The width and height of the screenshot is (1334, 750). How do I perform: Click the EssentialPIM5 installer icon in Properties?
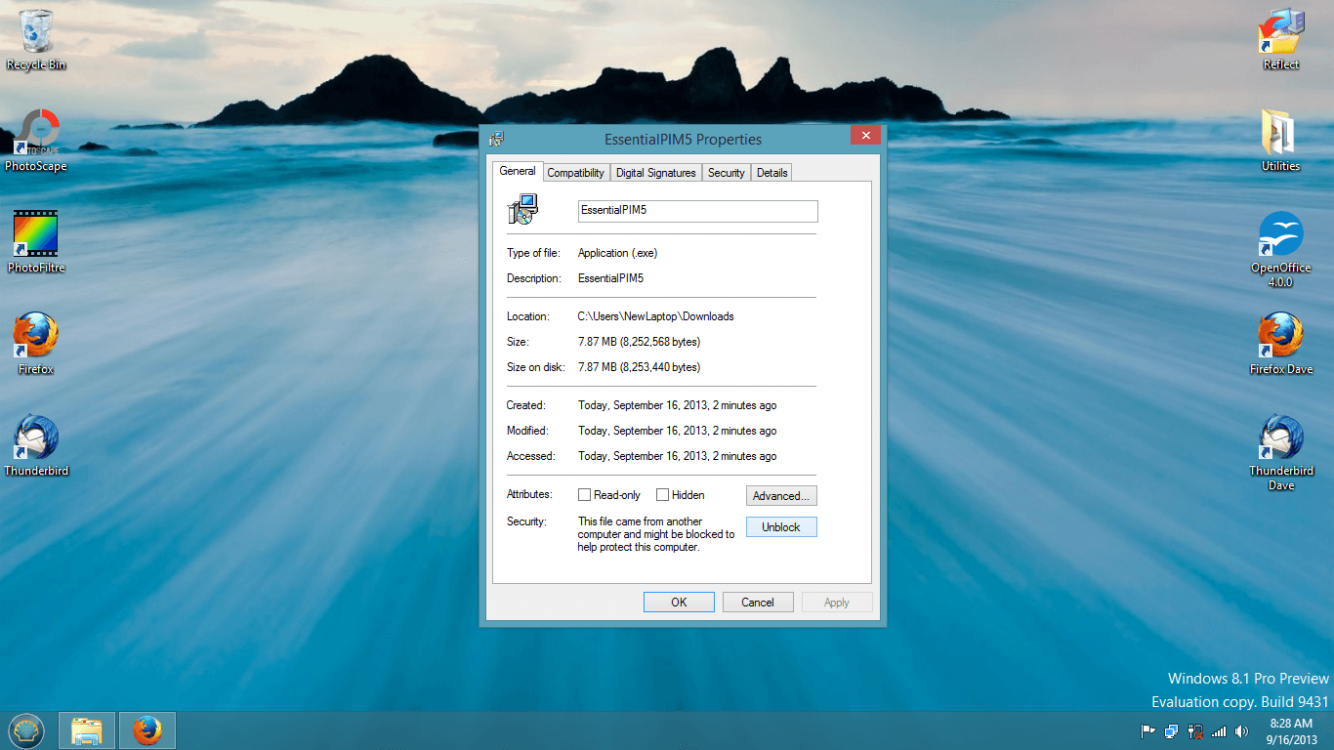(x=523, y=209)
